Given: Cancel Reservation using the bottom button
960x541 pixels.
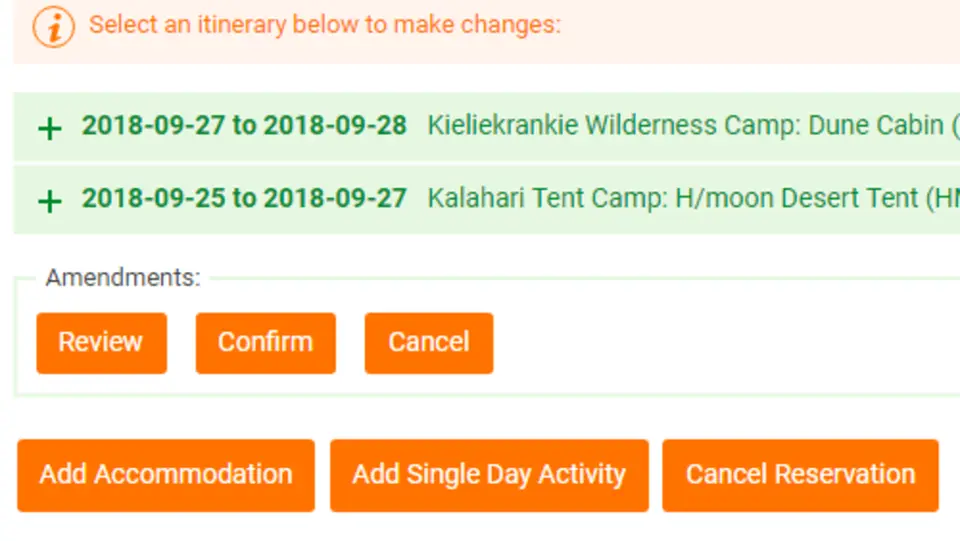Looking at the screenshot, I should click(800, 476).
